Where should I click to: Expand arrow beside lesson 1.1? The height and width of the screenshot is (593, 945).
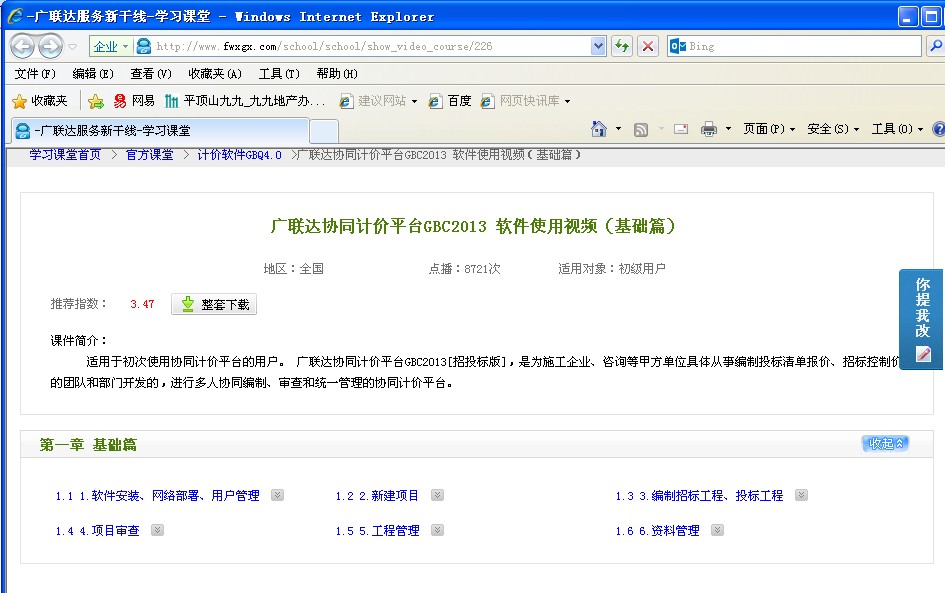(277, 495)
